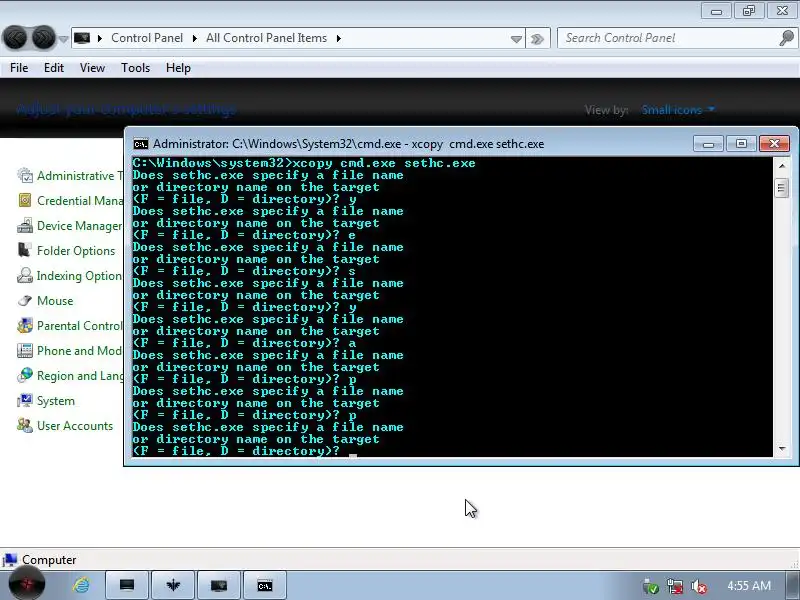800x600 pixels.
Task: Click All Control Panel Items breadcrumb
Action: [x=266, y=38]
